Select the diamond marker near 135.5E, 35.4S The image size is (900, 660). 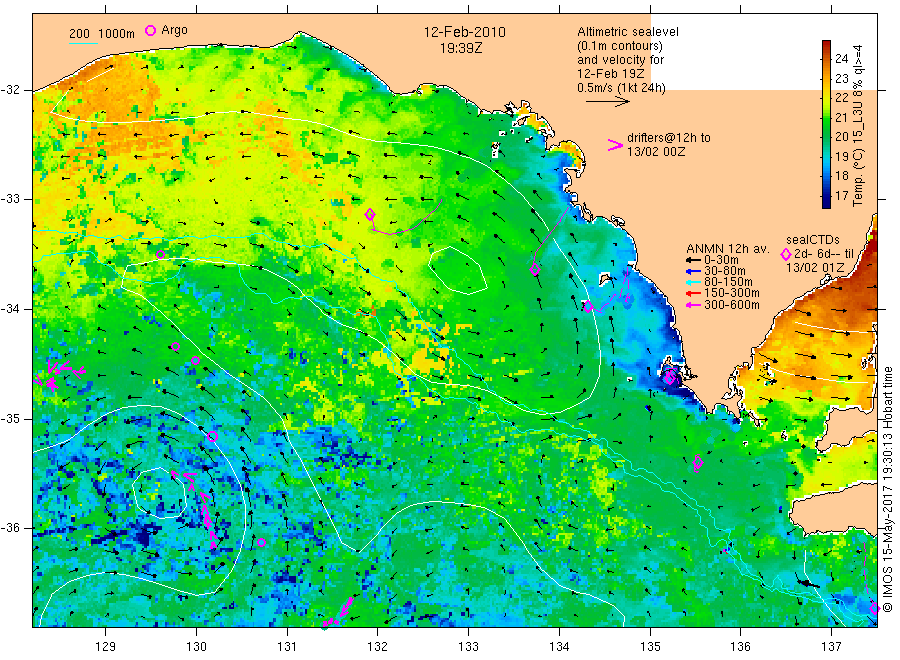click(698, 462)
